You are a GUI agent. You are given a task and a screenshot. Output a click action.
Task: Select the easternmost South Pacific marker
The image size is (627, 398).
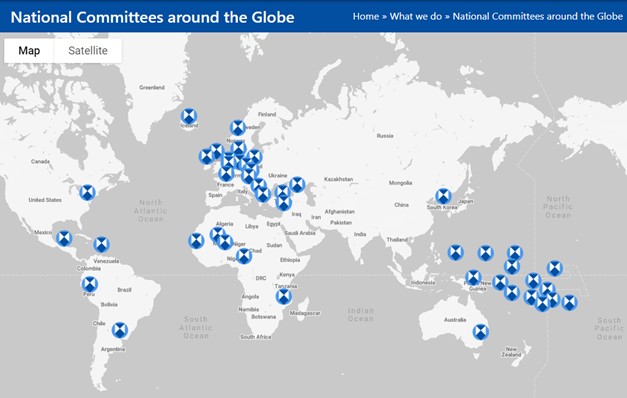pyautogui.click(x=569, y=303)
